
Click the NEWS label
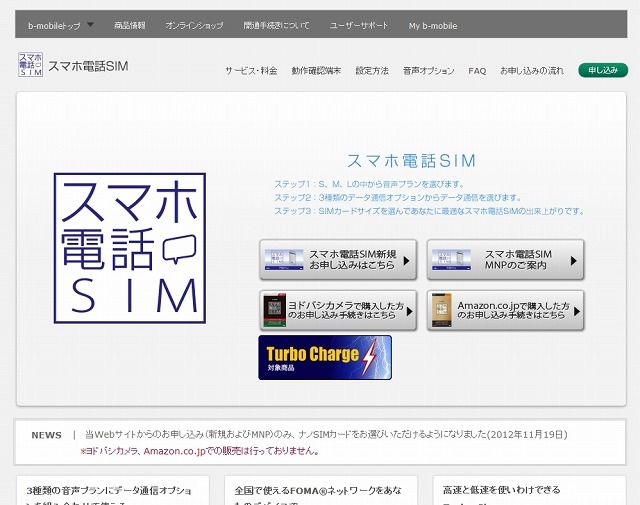(x=47, y=435)
